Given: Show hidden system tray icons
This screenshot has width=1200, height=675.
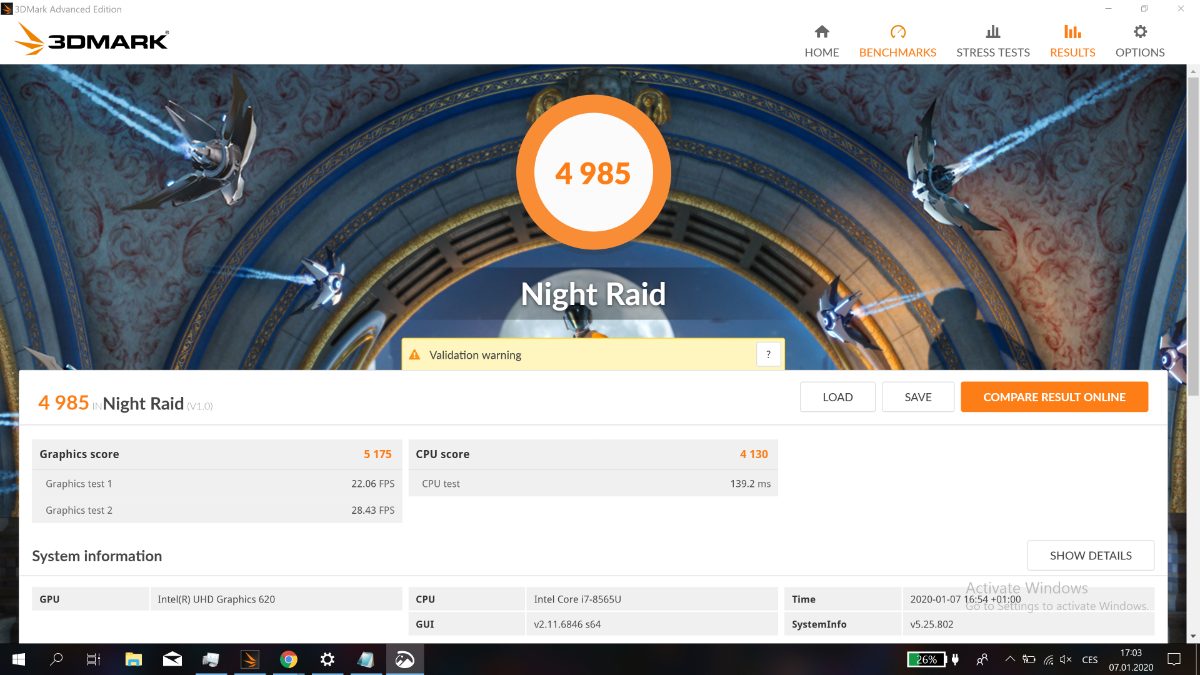Looking at the screenshot, I should [1009, 659].
